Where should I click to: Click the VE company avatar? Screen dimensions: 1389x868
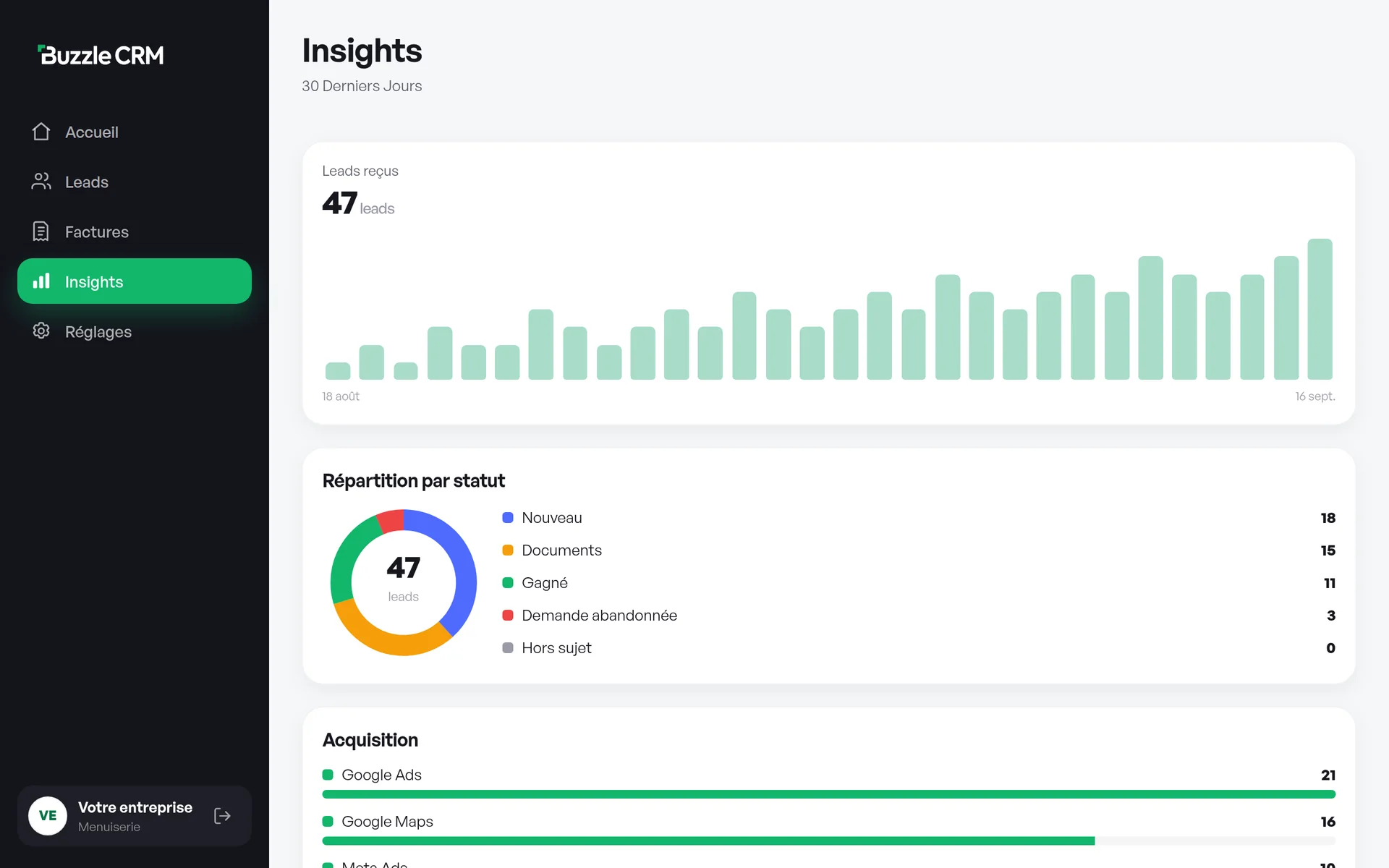48,816
